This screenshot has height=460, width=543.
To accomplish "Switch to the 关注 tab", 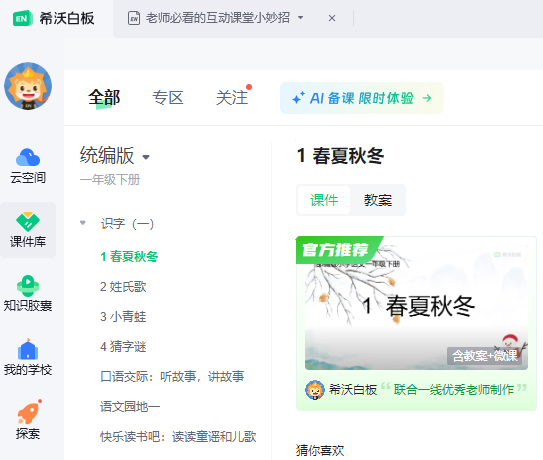I will pos(232,98).
